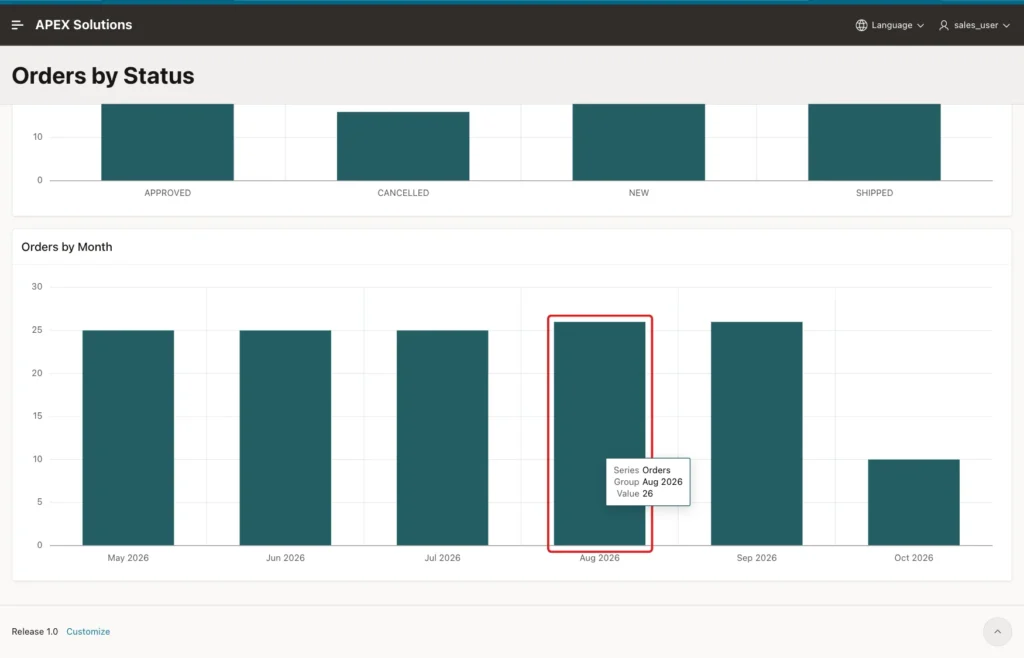Click the NEW axis label
Viewport: 1024px width, 658px height.
coord(639,193)
